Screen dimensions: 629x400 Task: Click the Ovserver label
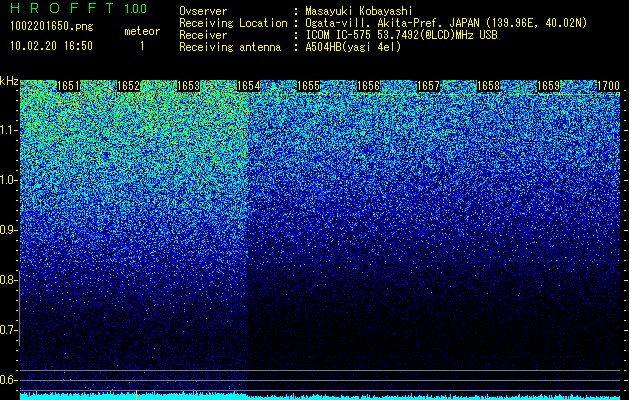tap(203, 11)
